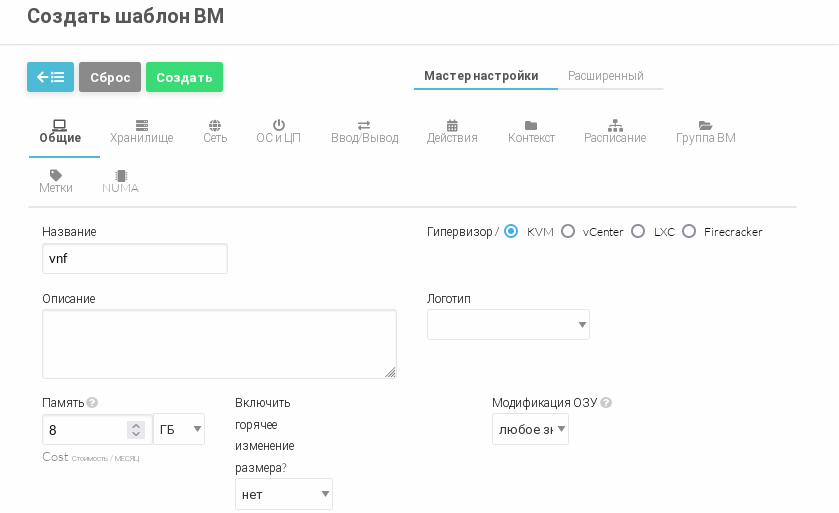Open the Ввод/Вывод arrows icon
The image size is (839, 513).
(x=364, y=125)
